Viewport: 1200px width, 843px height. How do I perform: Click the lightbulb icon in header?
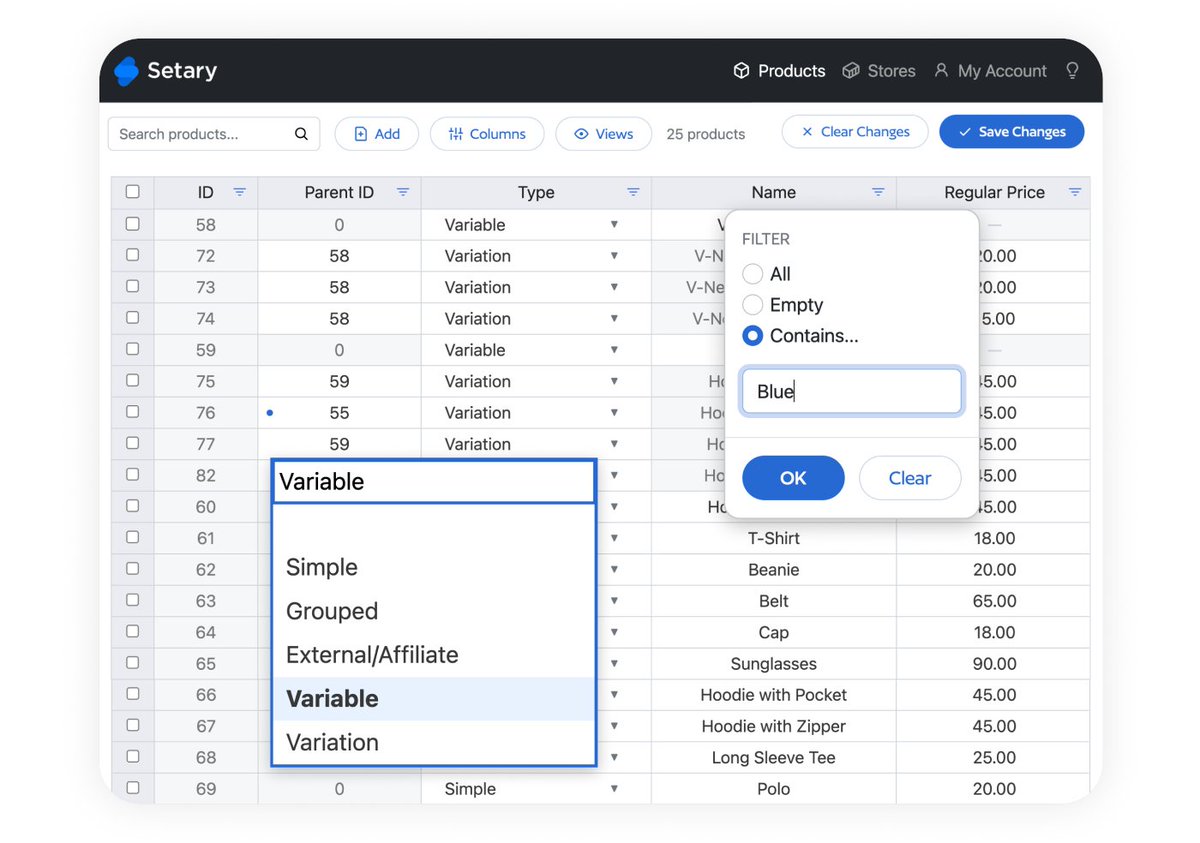(x=1072, y=71)
